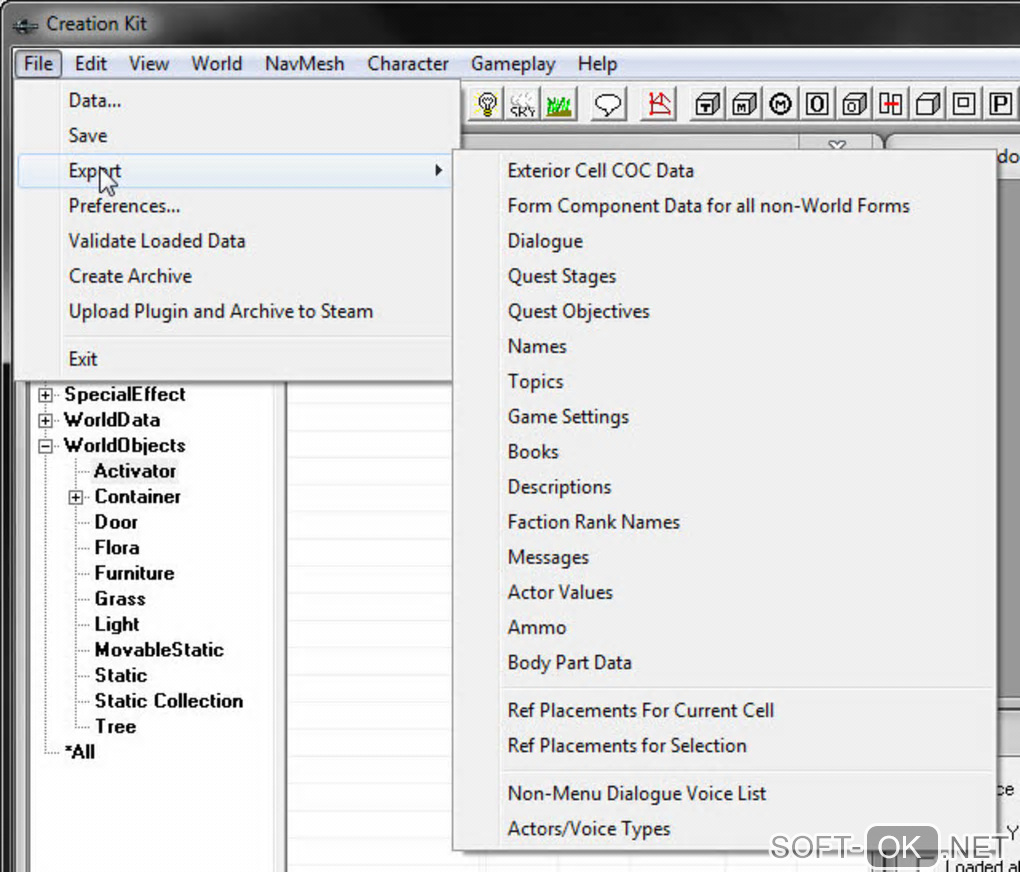
Task: Click the red NavMesh triangle icon
Action: click(659, 104)
